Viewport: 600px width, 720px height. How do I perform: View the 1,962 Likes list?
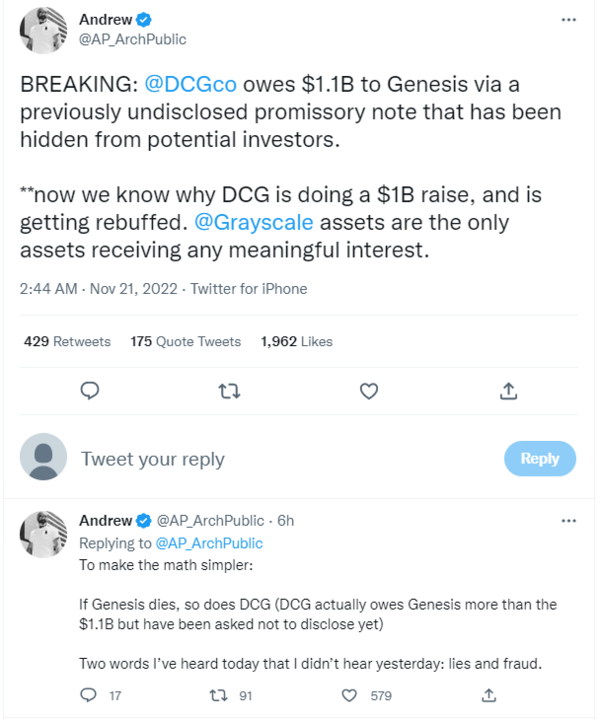coord(296,341)
